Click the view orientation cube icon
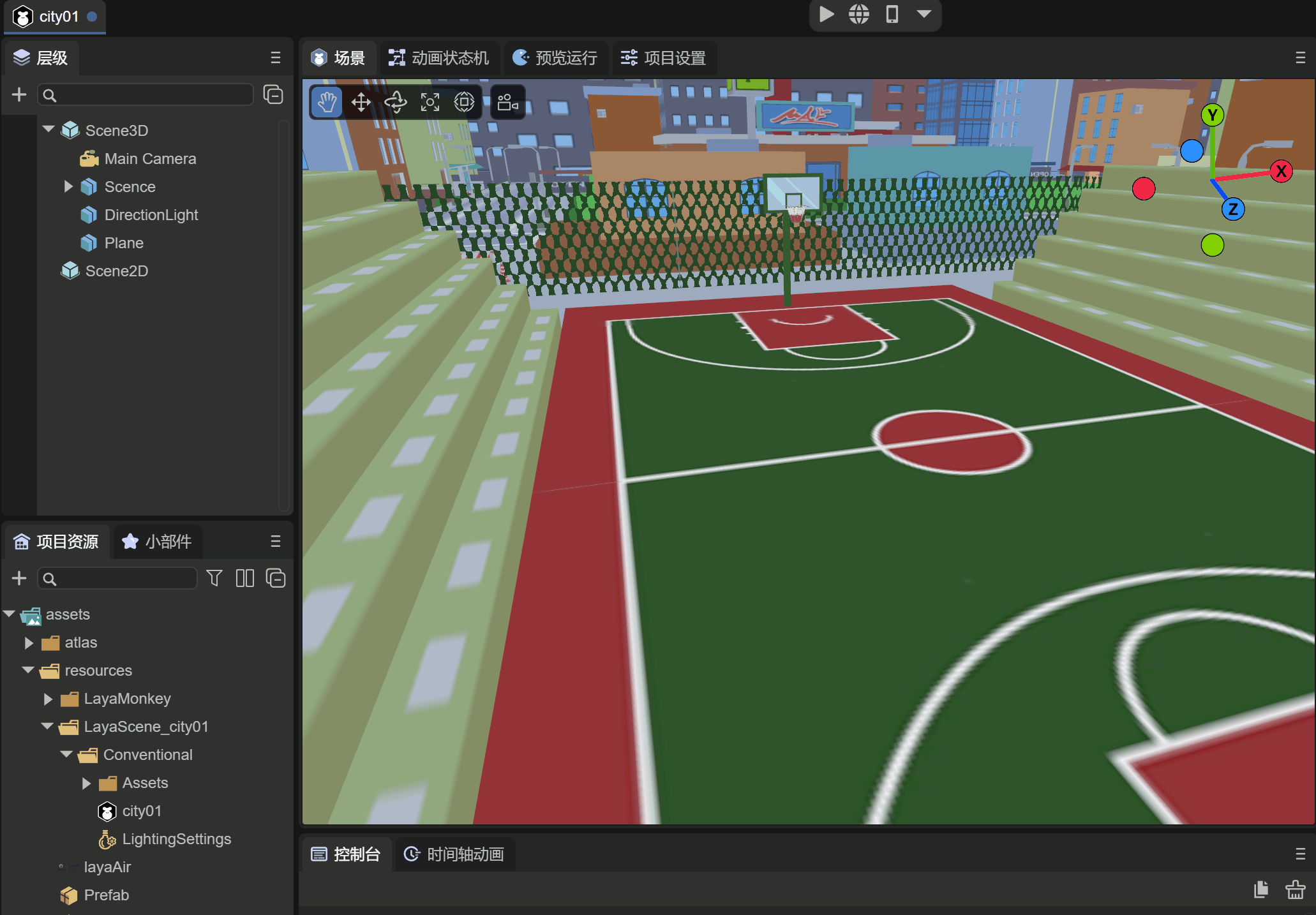 [464, 102]
